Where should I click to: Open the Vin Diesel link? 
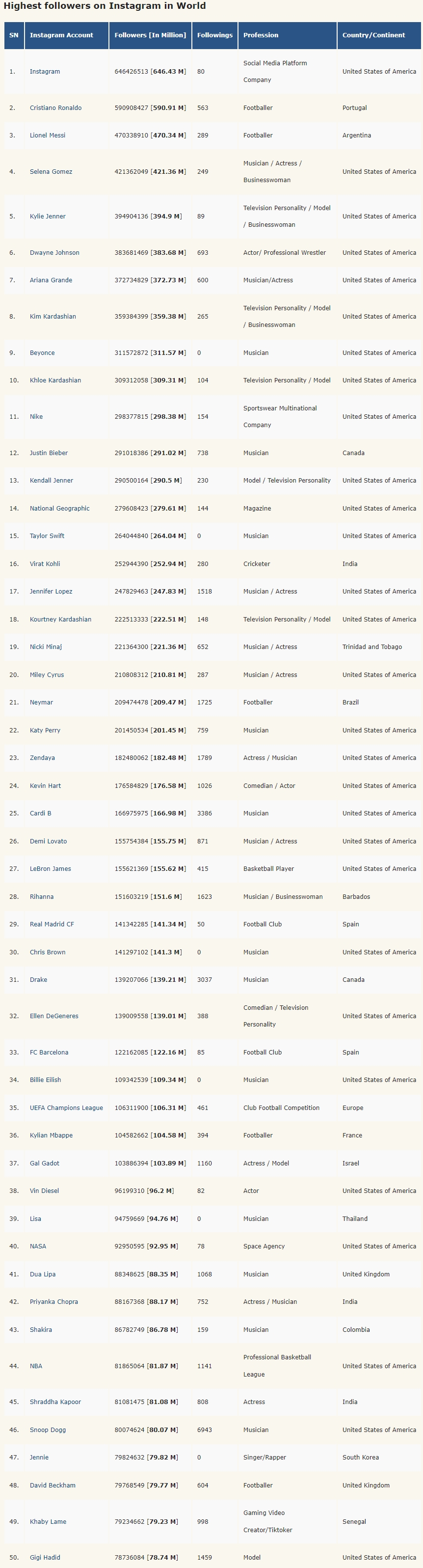coord(45,1190)
